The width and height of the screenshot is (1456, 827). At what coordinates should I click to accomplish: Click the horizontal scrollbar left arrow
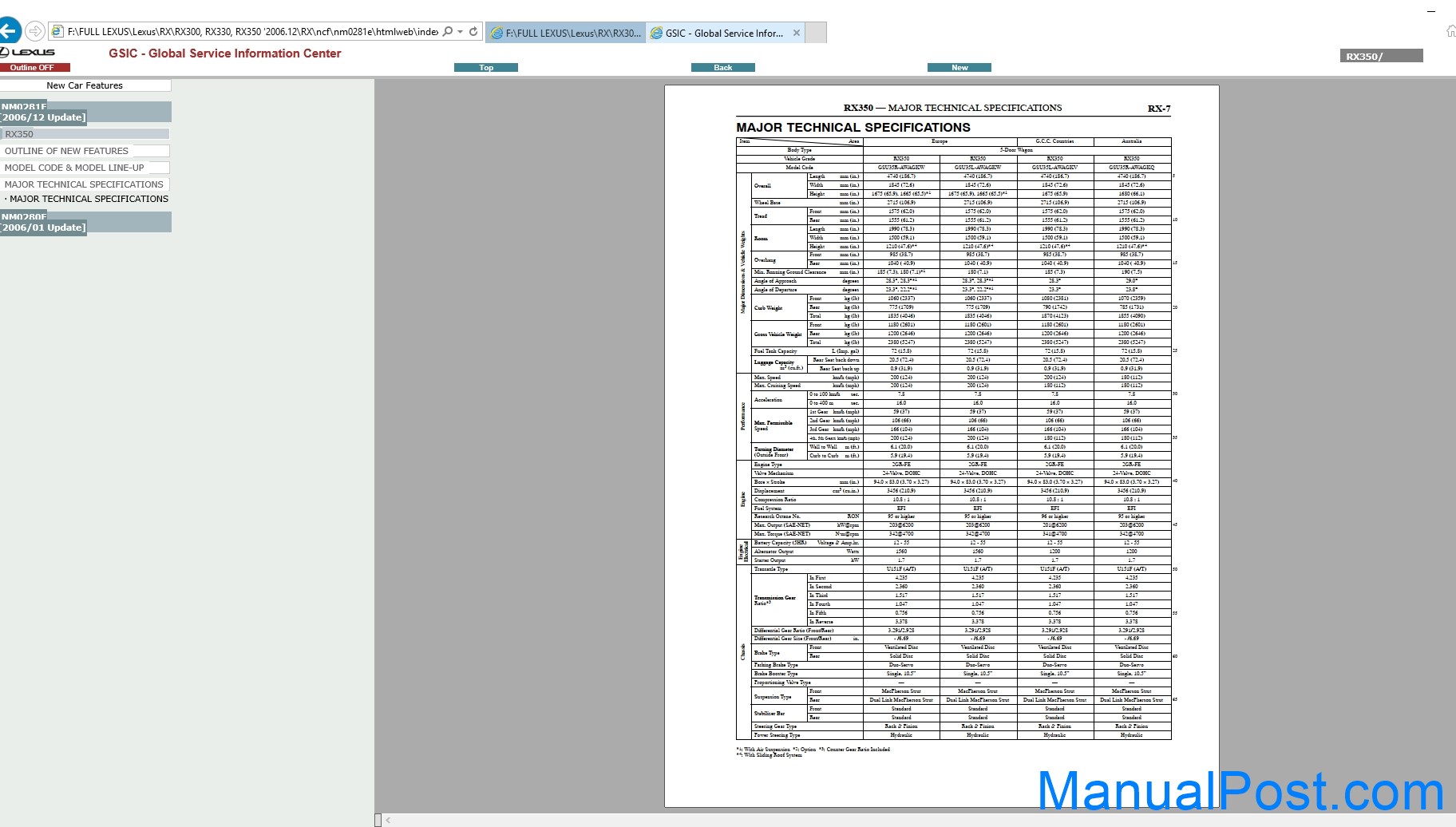coord(389,820)
